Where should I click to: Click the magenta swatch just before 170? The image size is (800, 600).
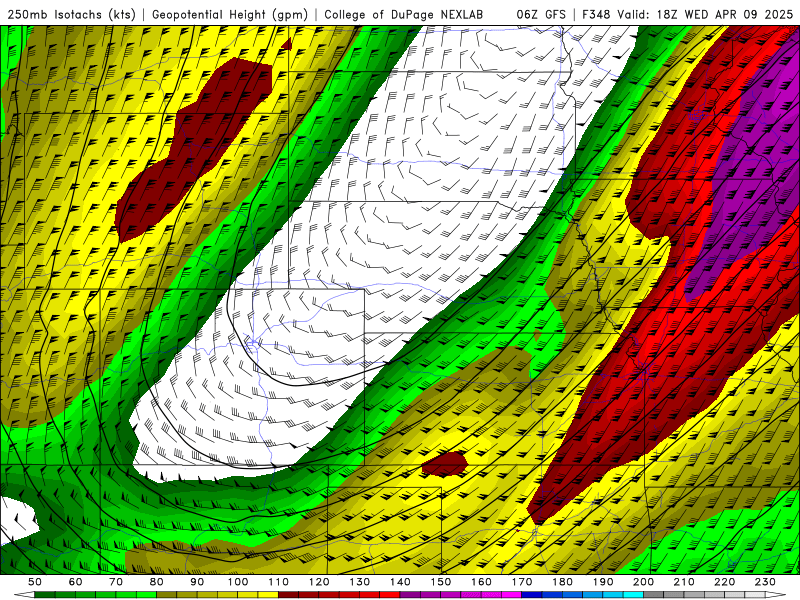coord(511,594)
